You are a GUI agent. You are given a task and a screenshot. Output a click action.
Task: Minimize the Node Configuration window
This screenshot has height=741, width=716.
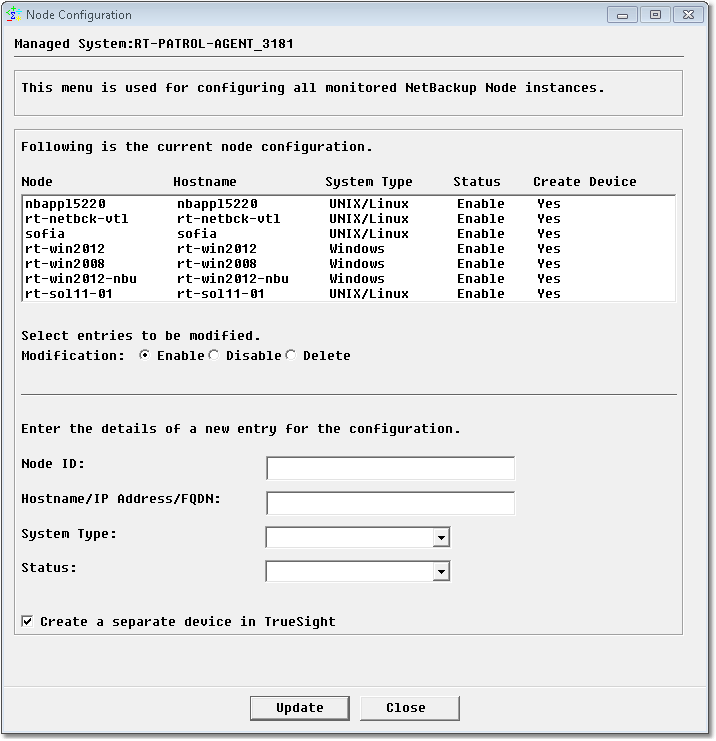point(623,15)
